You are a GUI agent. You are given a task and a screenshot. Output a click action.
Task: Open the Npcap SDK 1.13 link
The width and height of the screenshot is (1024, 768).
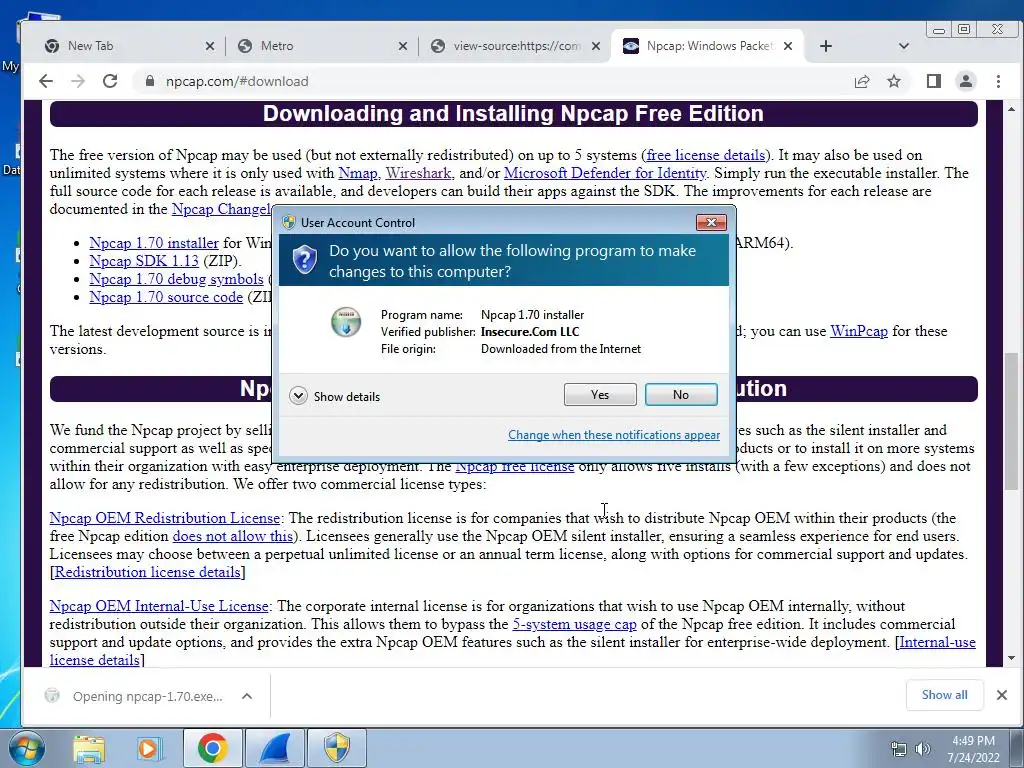(x=144, y=261)
